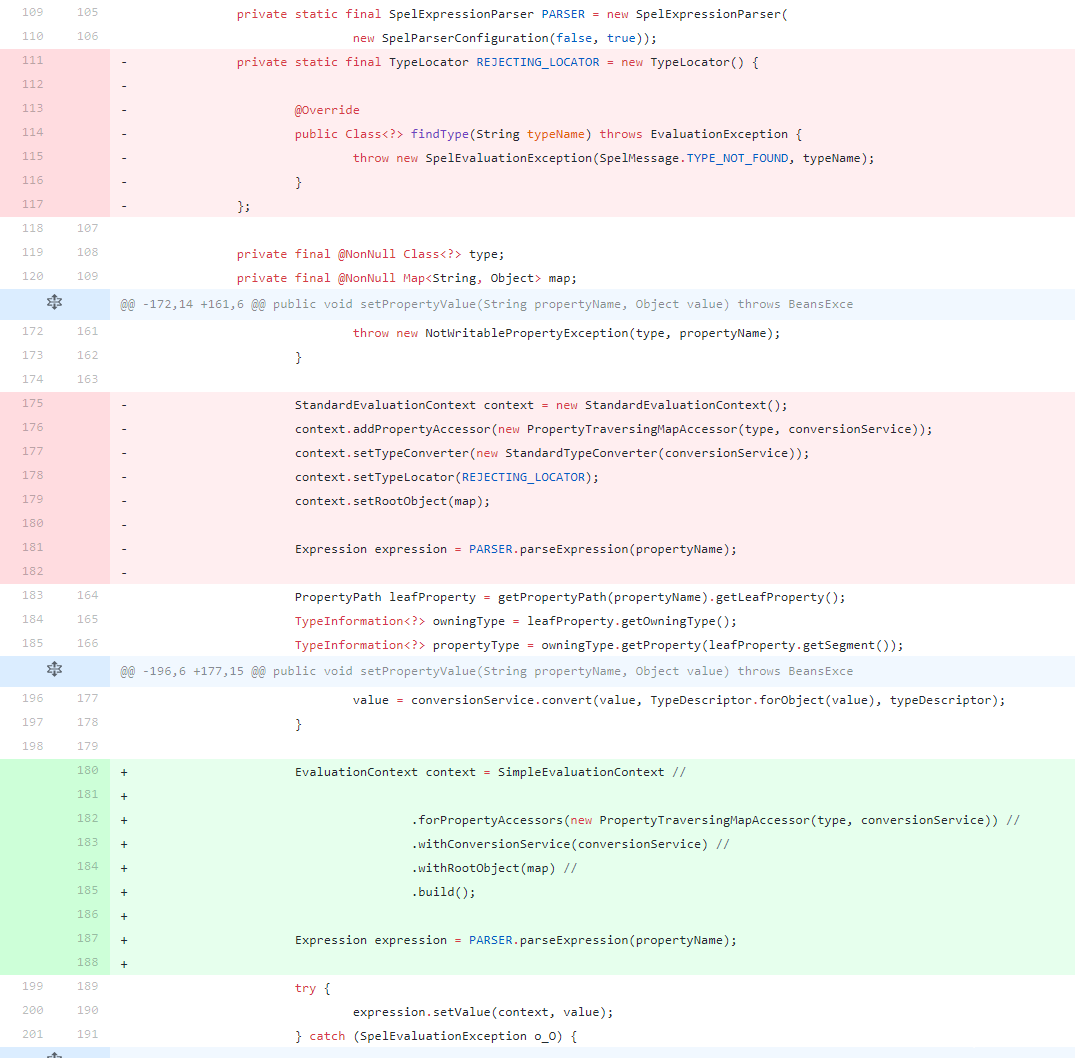Select old line number 117
Image resolution: width=1075 pixels, height=1058 pixels.
32,204
